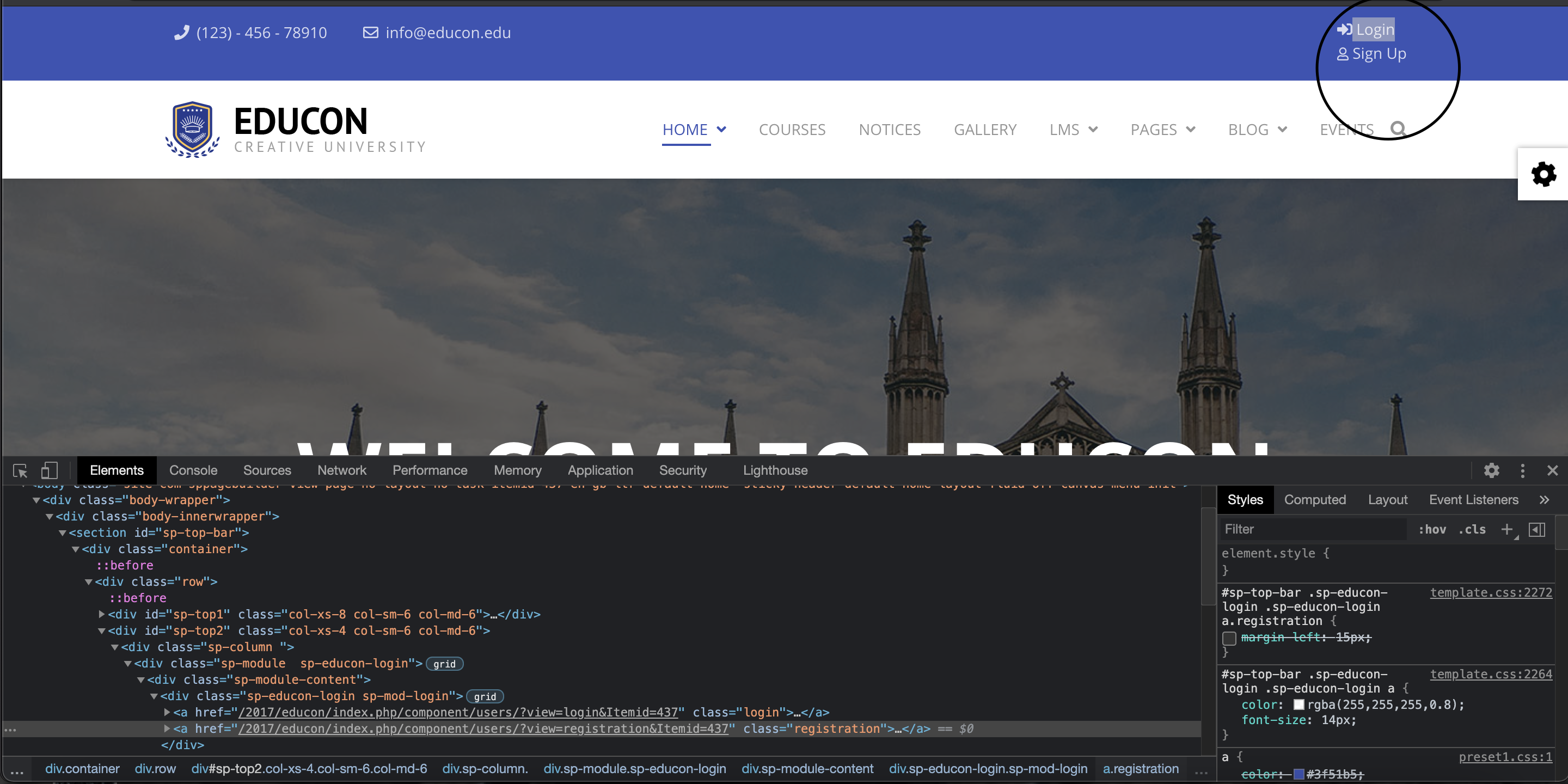Toggle the .cls element classes panel
This screenshot has width=1568, height=784.
coord(1472,529)
